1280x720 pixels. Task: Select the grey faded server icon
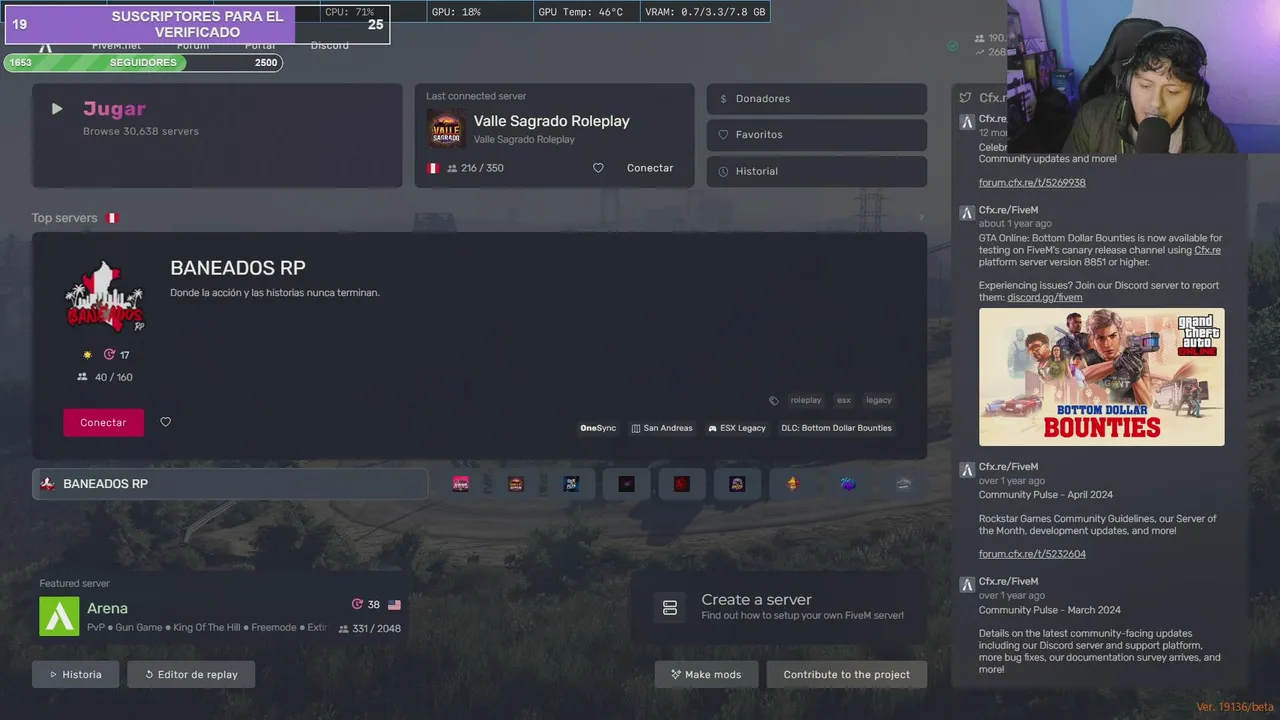(x=904, y=484)
